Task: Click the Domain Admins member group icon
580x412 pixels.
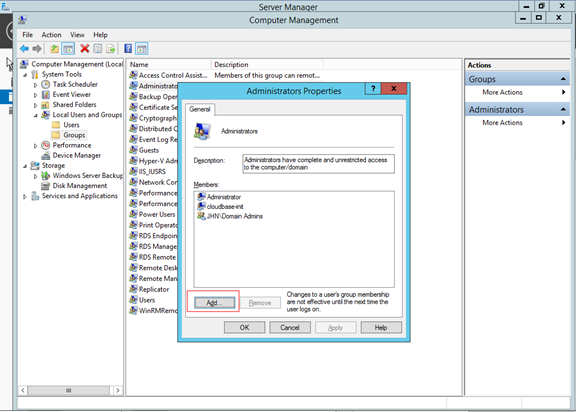Action: [201, 216]
